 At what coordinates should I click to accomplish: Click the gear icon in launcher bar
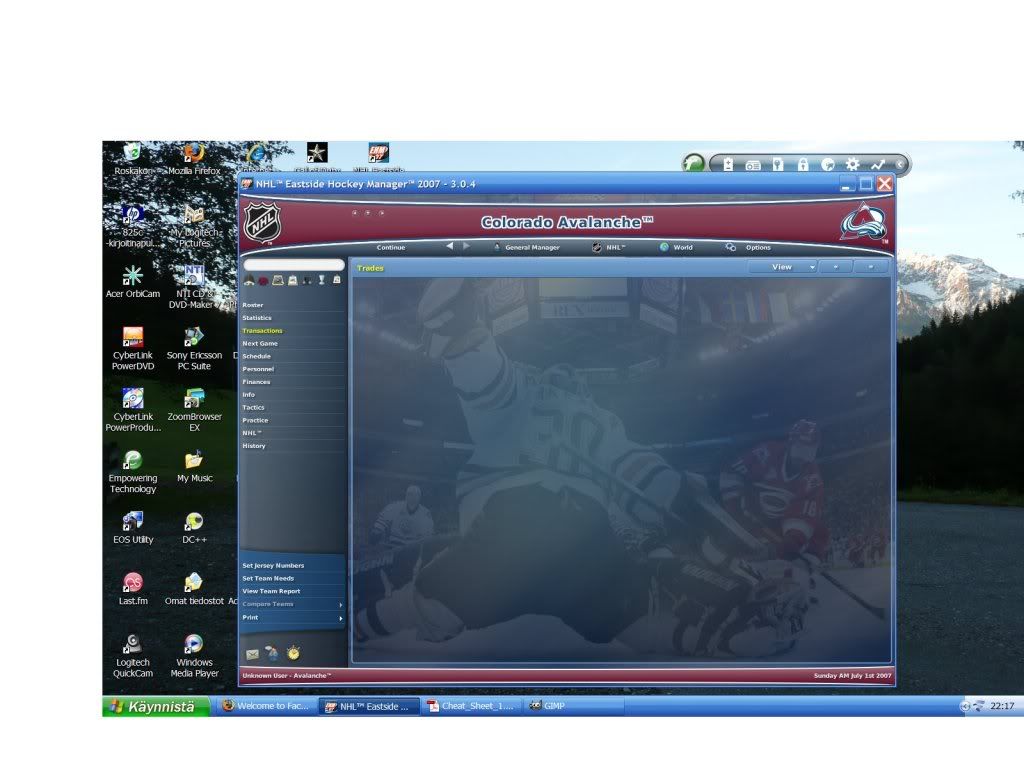(852, 165)
